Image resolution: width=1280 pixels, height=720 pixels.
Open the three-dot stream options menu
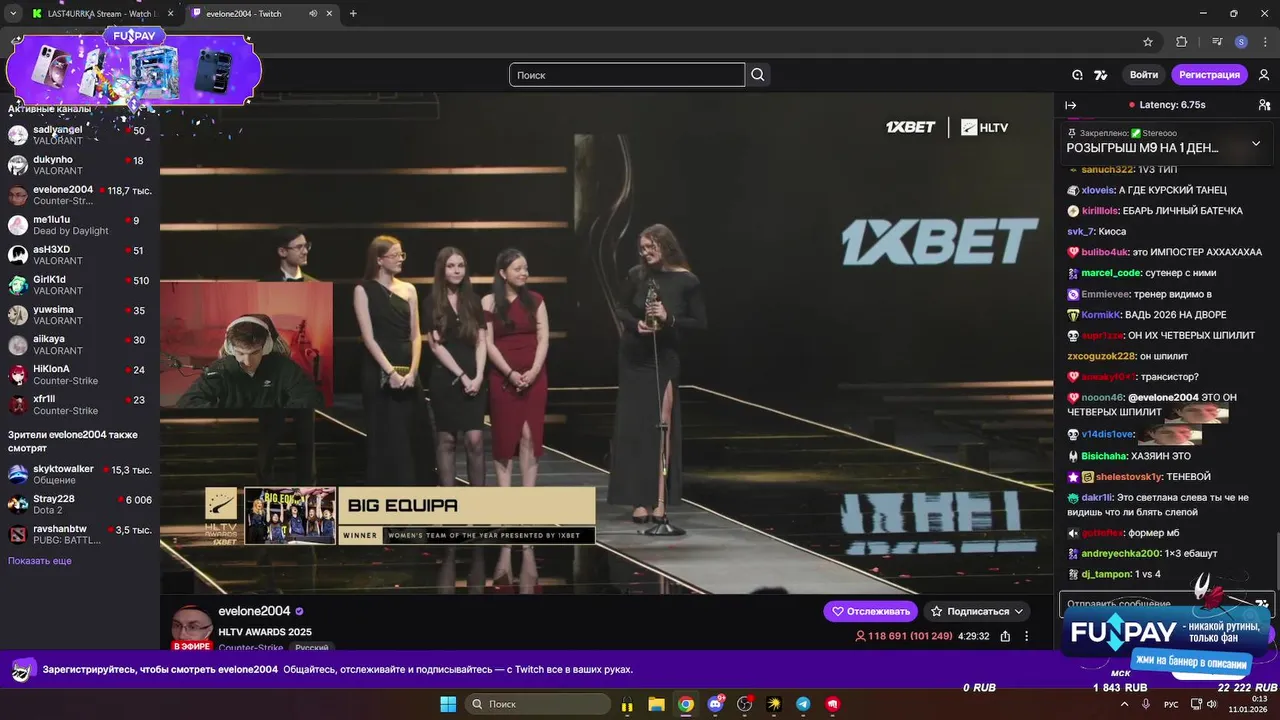tap(1026, 636)
